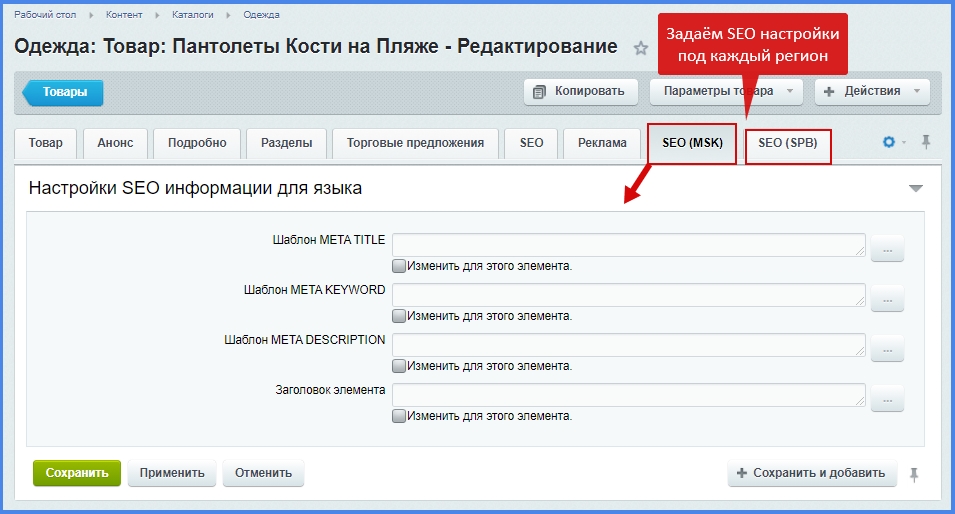The image size is (955, 514).
Task: Open the ellipsis button for META TITLE template
Action: 887,249
